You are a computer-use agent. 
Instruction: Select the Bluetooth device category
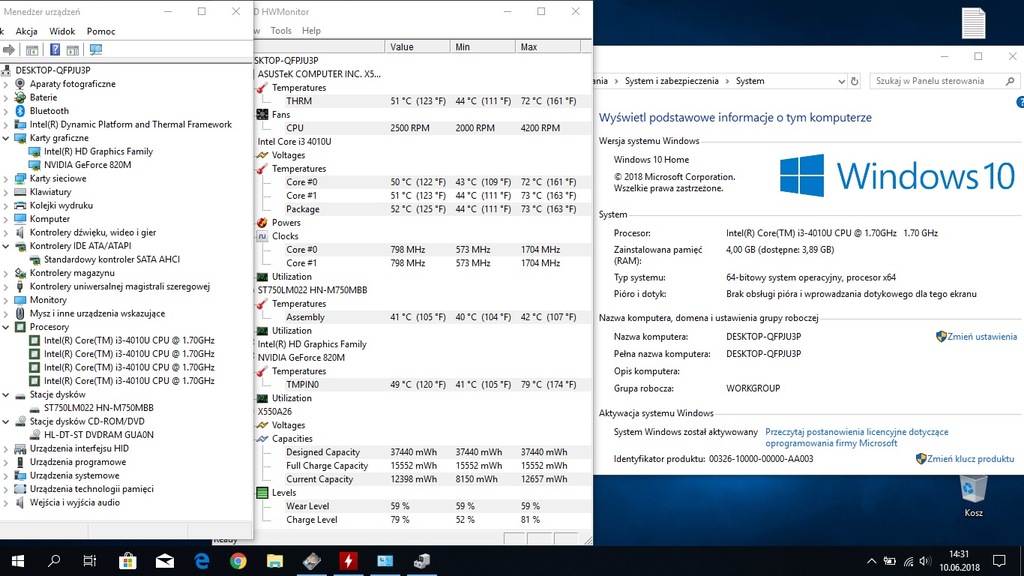coord(49,111)
